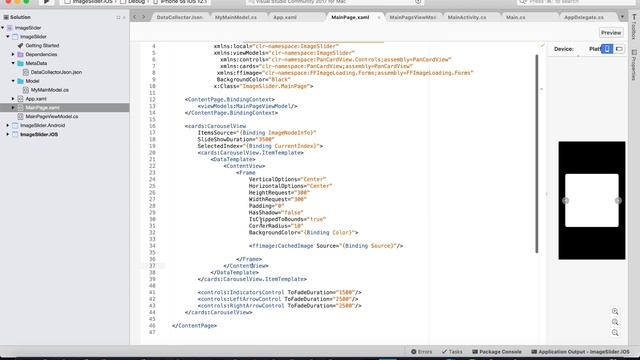Click the closing </ContentPage> tag
Screen dimensions: 640x360
point(194,326)
